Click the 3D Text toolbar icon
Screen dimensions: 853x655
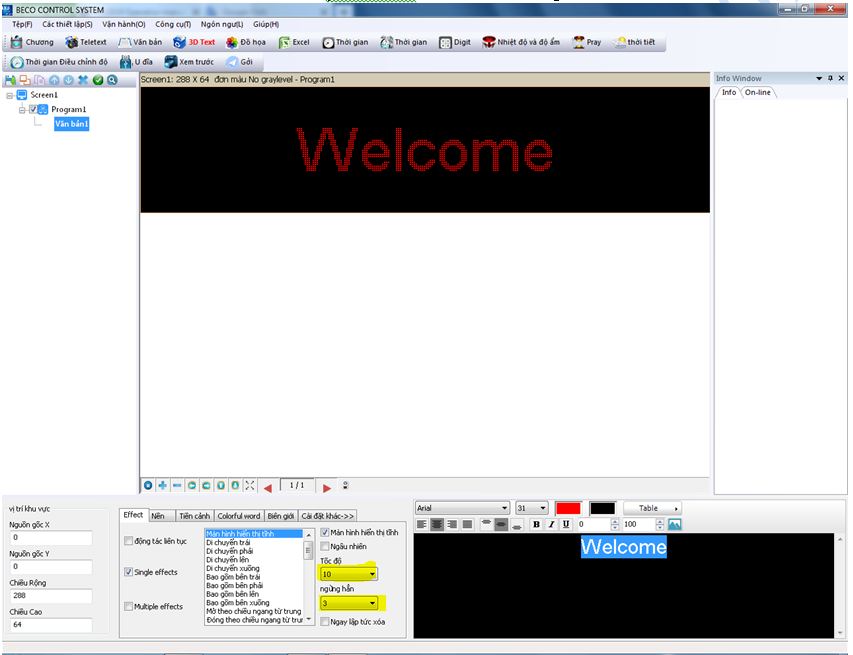pos(193,42)
